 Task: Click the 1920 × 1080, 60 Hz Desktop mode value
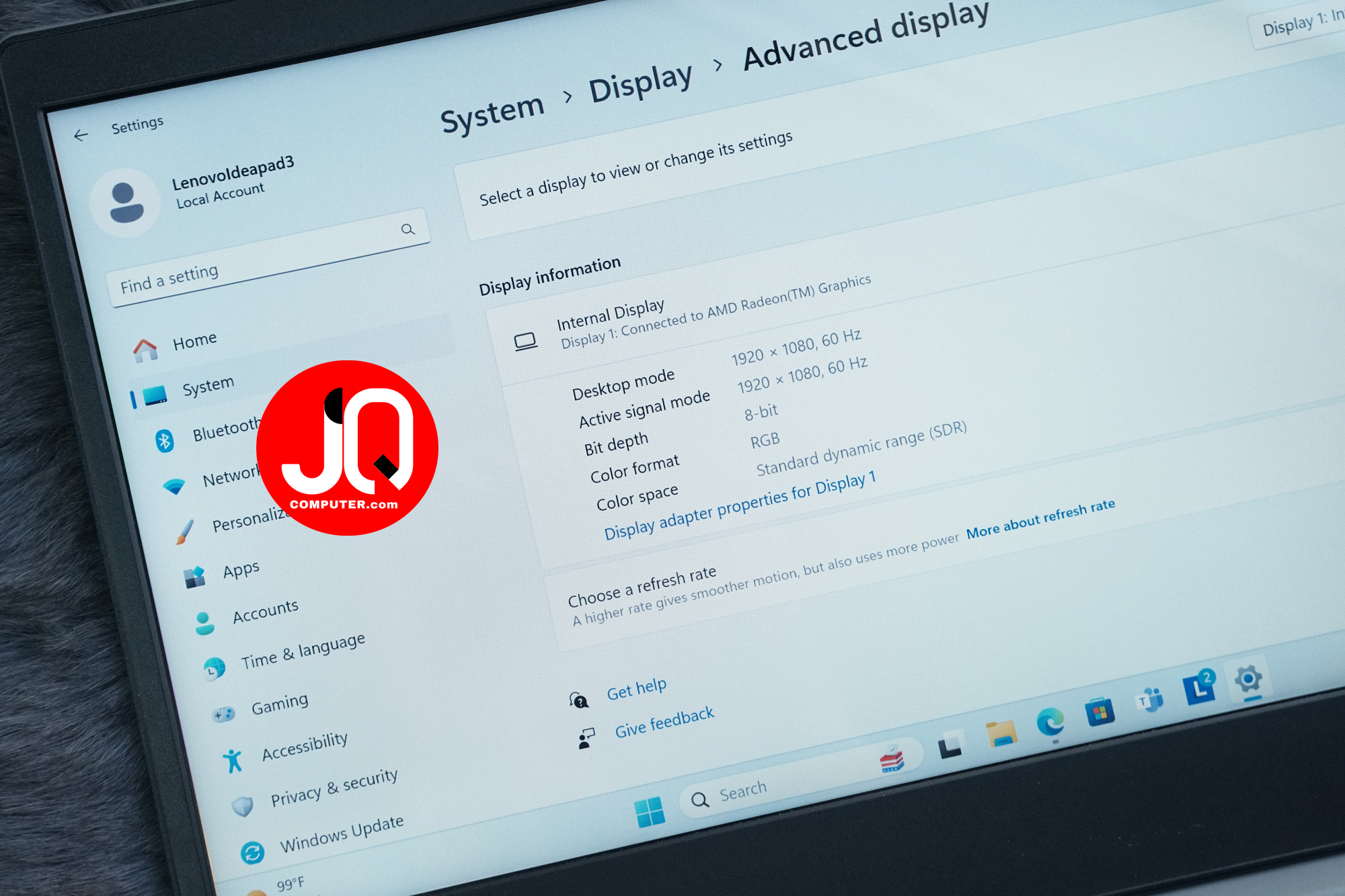[x=796, y=346]
